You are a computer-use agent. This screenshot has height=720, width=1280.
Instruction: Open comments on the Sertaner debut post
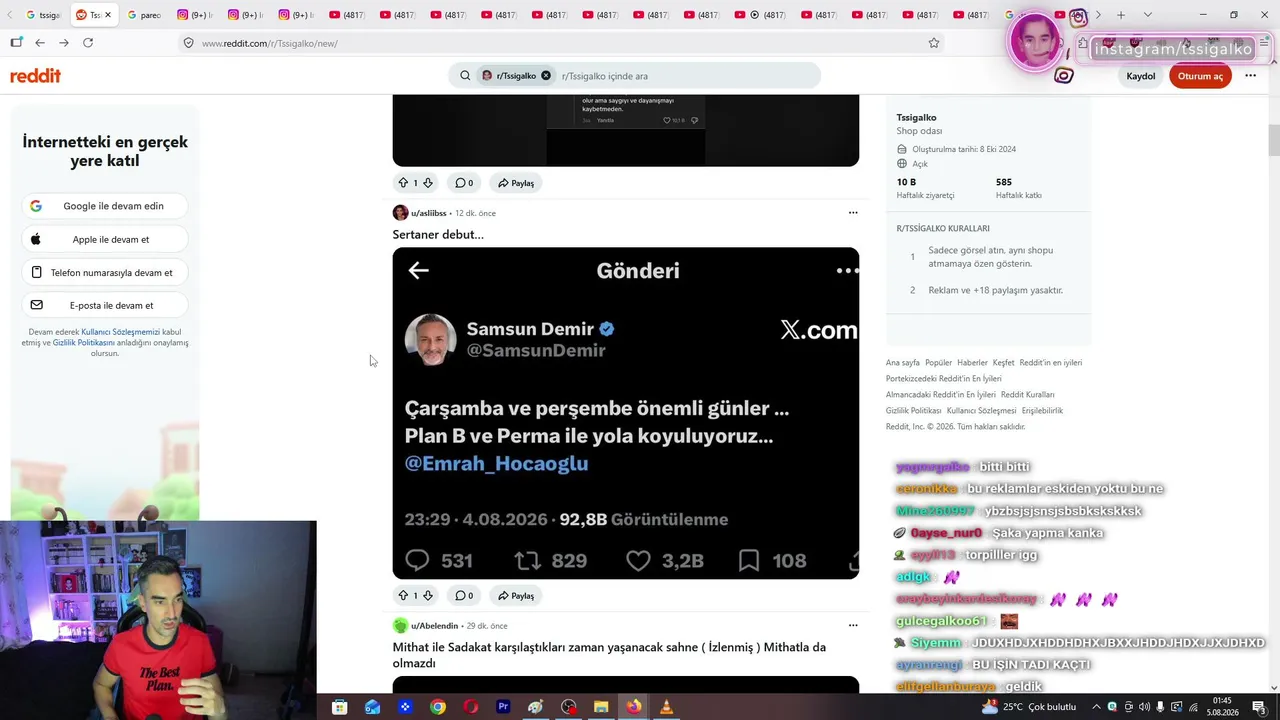(x=464, y=596)
